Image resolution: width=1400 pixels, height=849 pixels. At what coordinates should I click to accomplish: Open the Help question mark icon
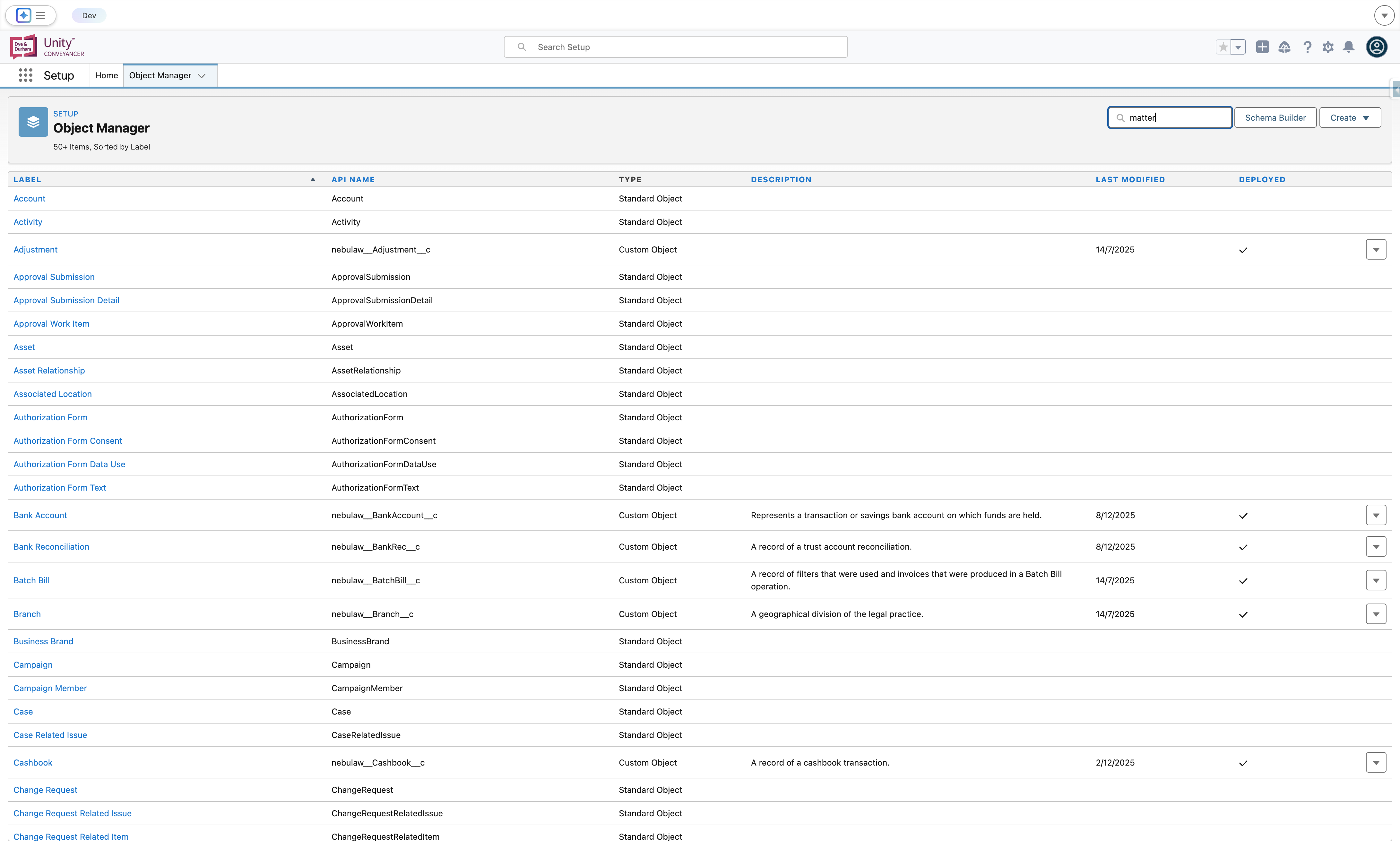pyautogui.click(x=1307, y=47)
